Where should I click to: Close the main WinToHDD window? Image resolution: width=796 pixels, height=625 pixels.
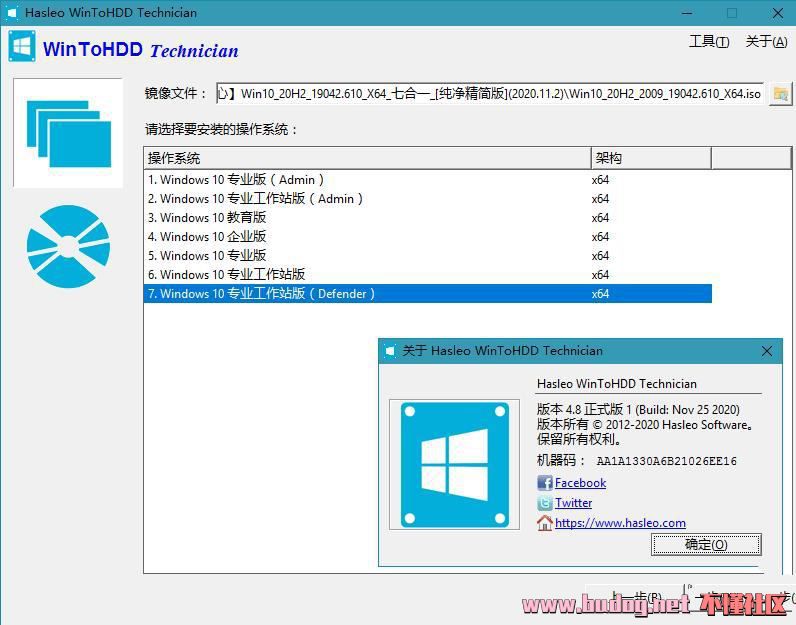pyautogui.click(x=778, y=13)
